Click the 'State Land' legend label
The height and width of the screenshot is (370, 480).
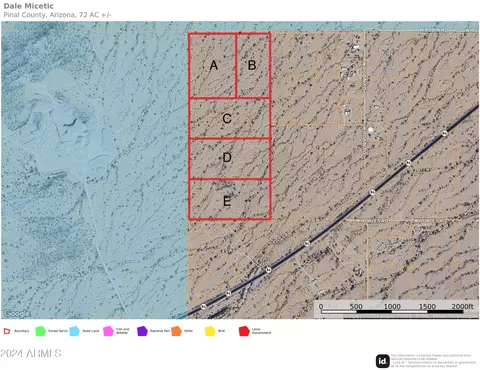[91, 331]
